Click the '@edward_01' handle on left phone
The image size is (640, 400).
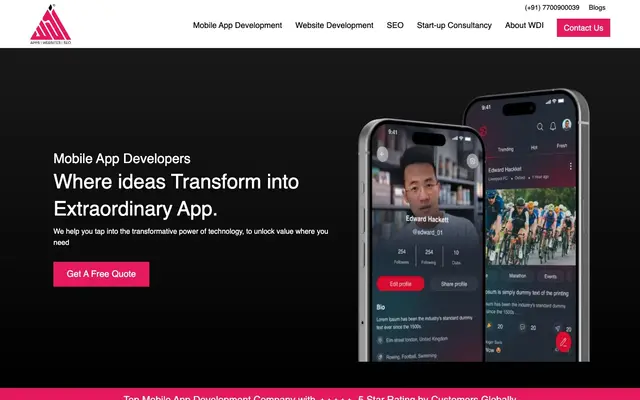point(427,232)
